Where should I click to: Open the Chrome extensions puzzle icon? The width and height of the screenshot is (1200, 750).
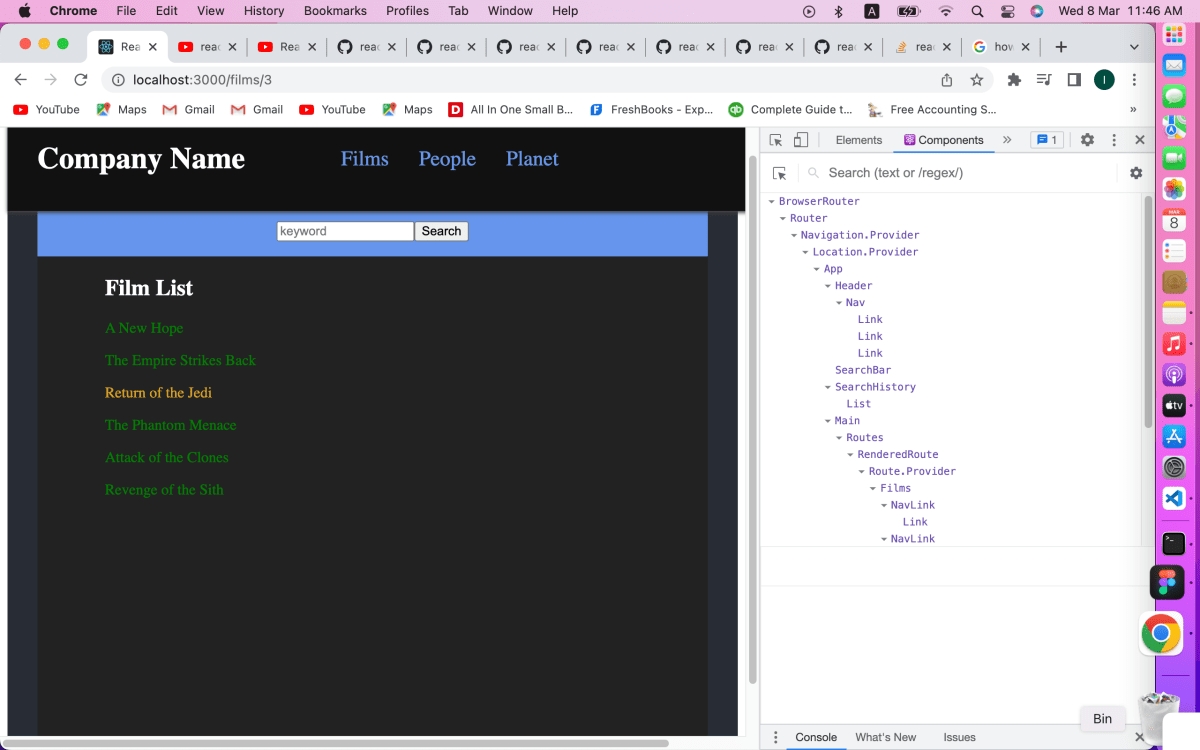point(1014,80)
